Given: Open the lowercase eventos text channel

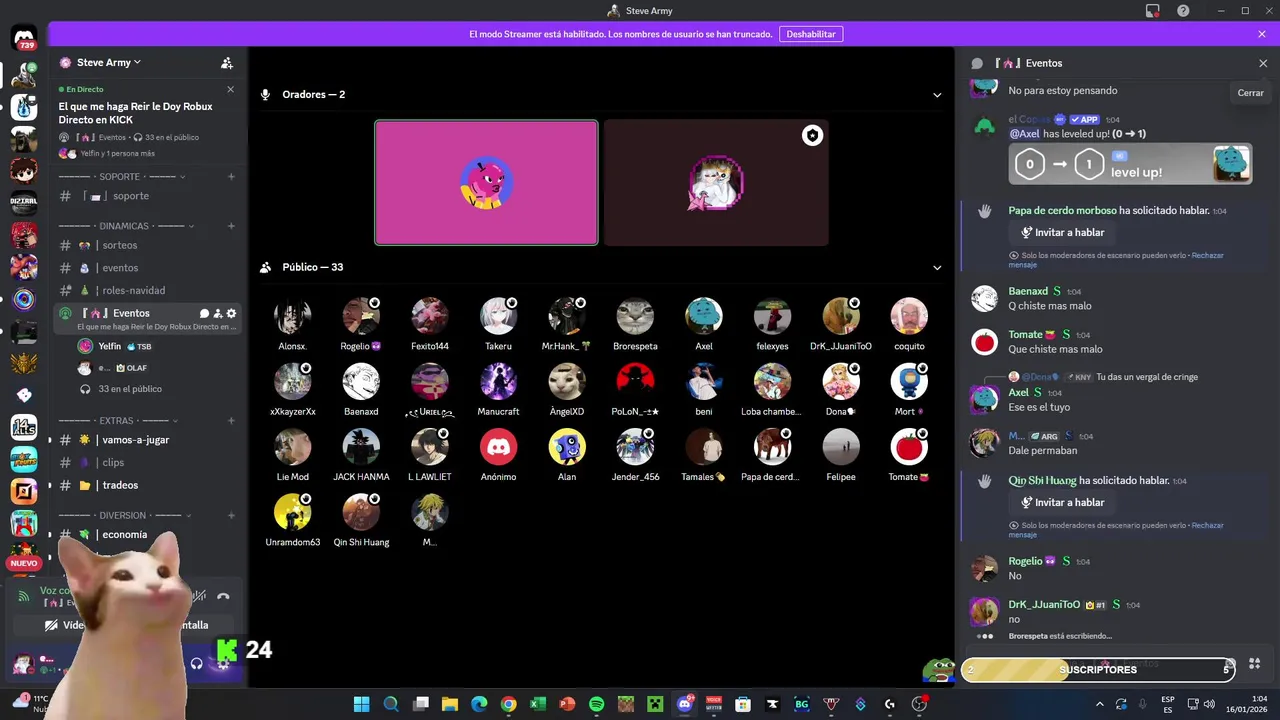Looking at the screenshot, I should coord(148,268).
